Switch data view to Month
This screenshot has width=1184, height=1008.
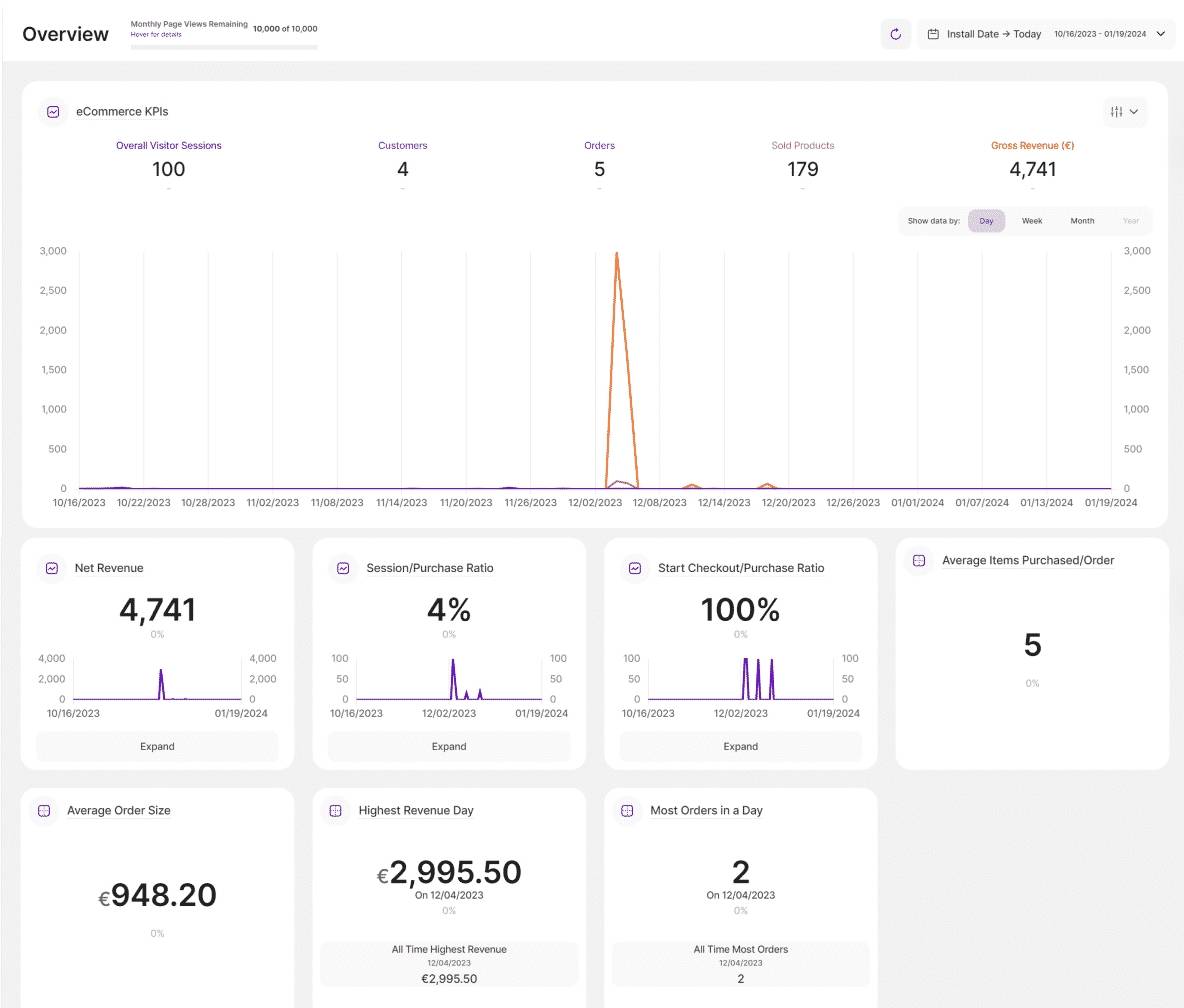pos(1082,221)
